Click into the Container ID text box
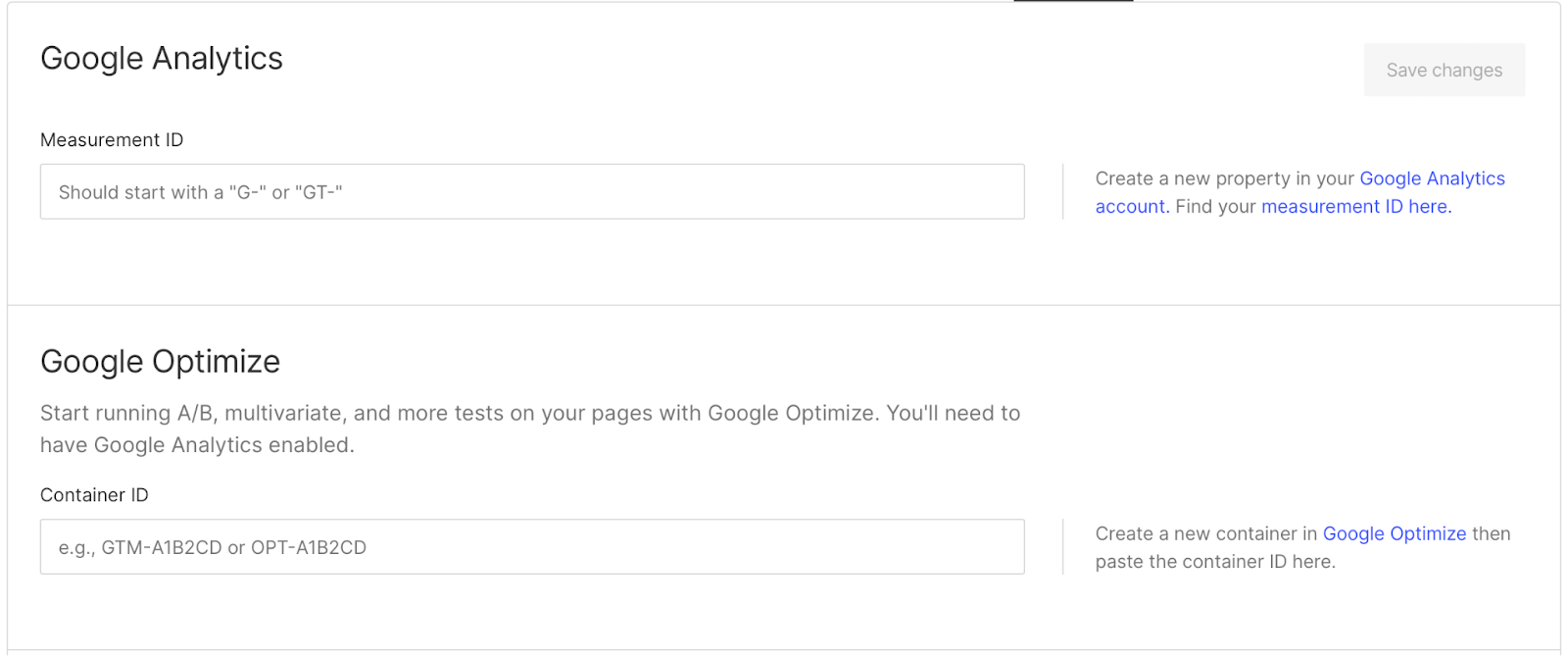 pyautogui.click(x=532, y=546)
